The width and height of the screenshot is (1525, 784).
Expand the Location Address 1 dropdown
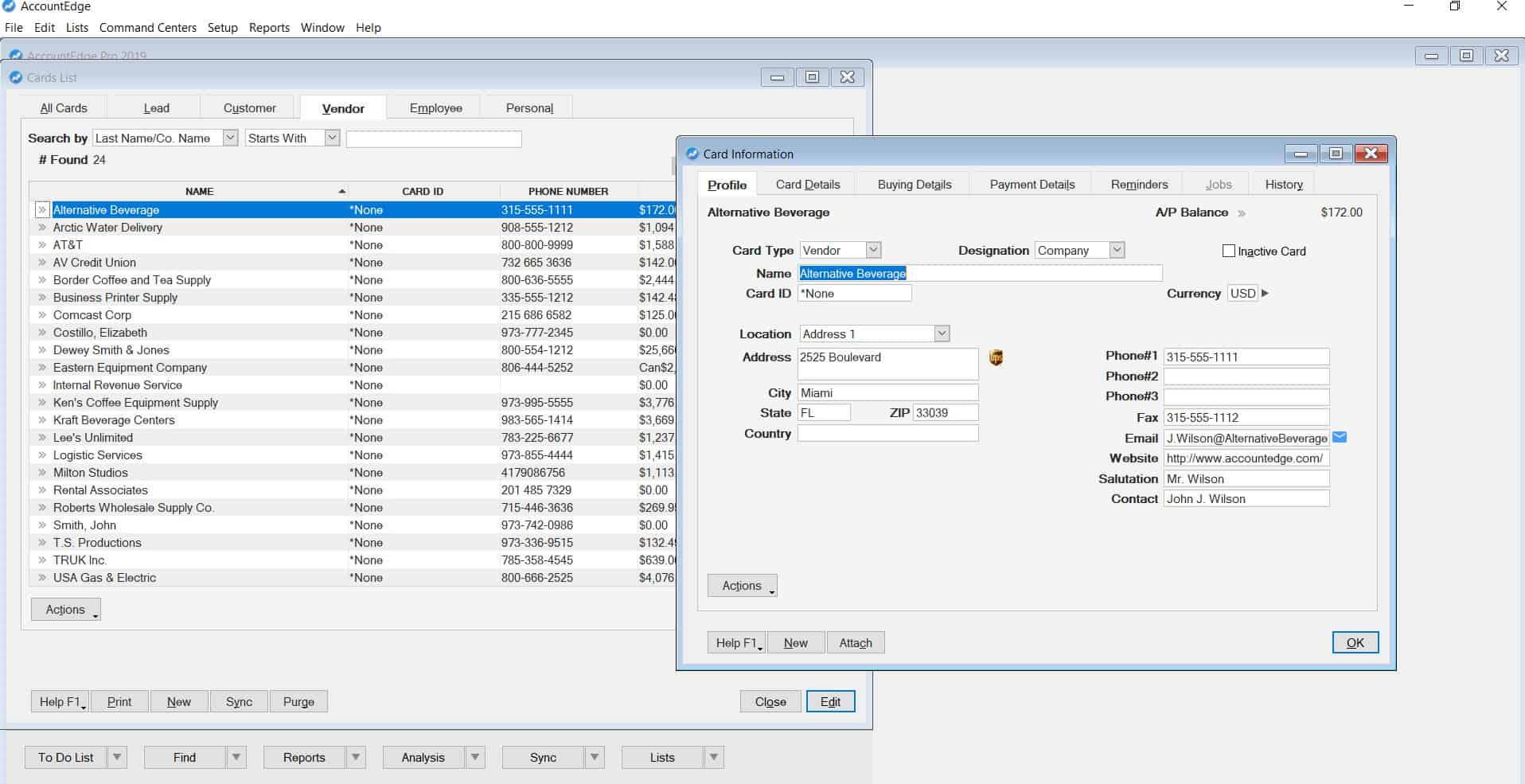click(942, 333)
